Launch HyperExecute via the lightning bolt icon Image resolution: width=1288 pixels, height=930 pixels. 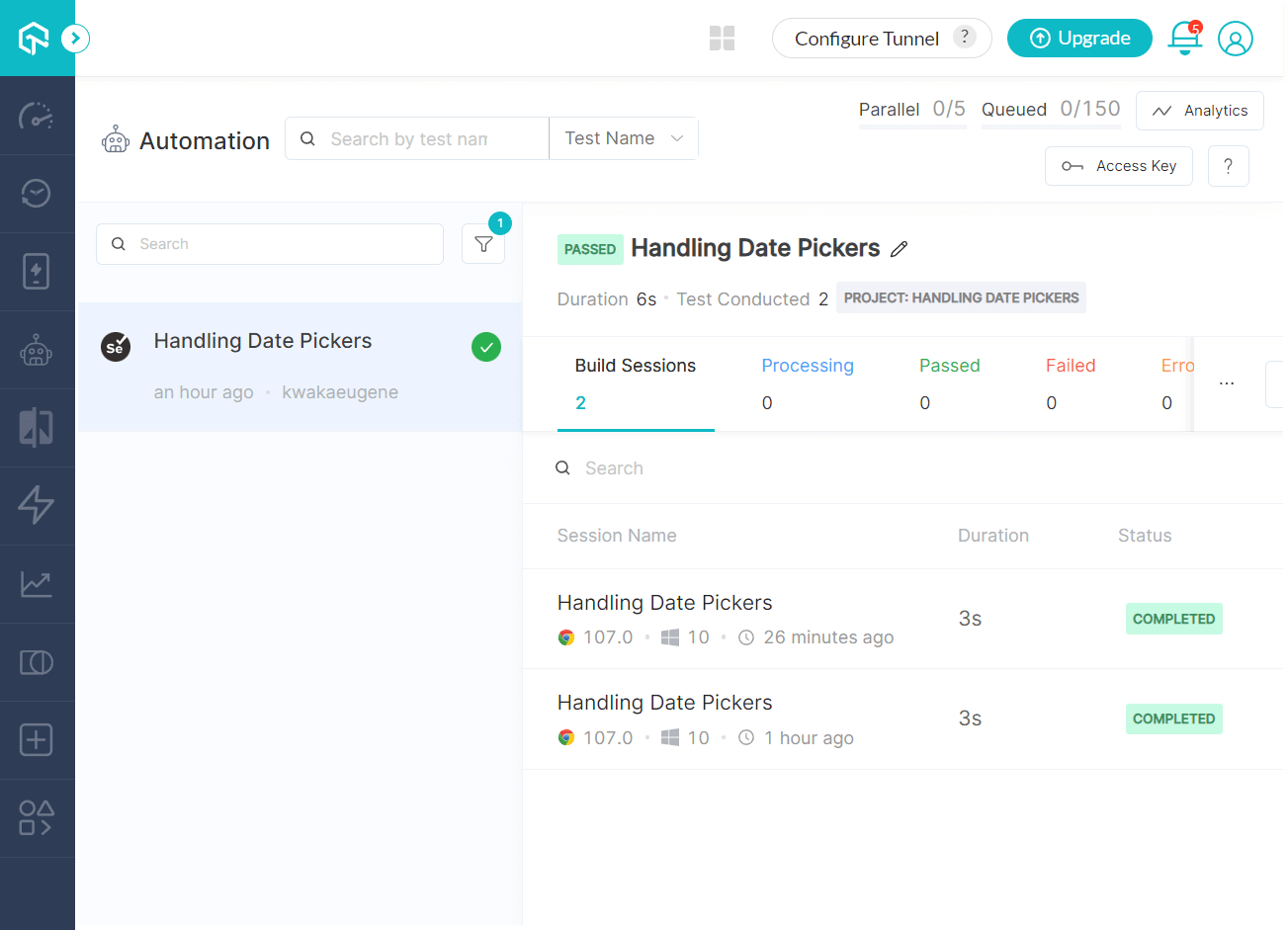37,505
